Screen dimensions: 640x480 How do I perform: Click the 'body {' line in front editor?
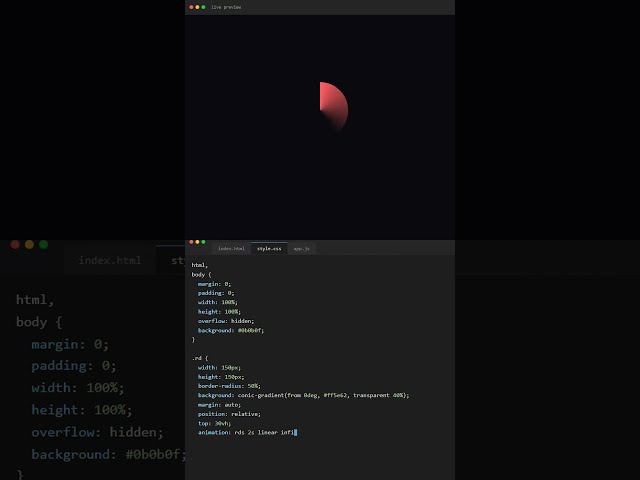point(201,275)
